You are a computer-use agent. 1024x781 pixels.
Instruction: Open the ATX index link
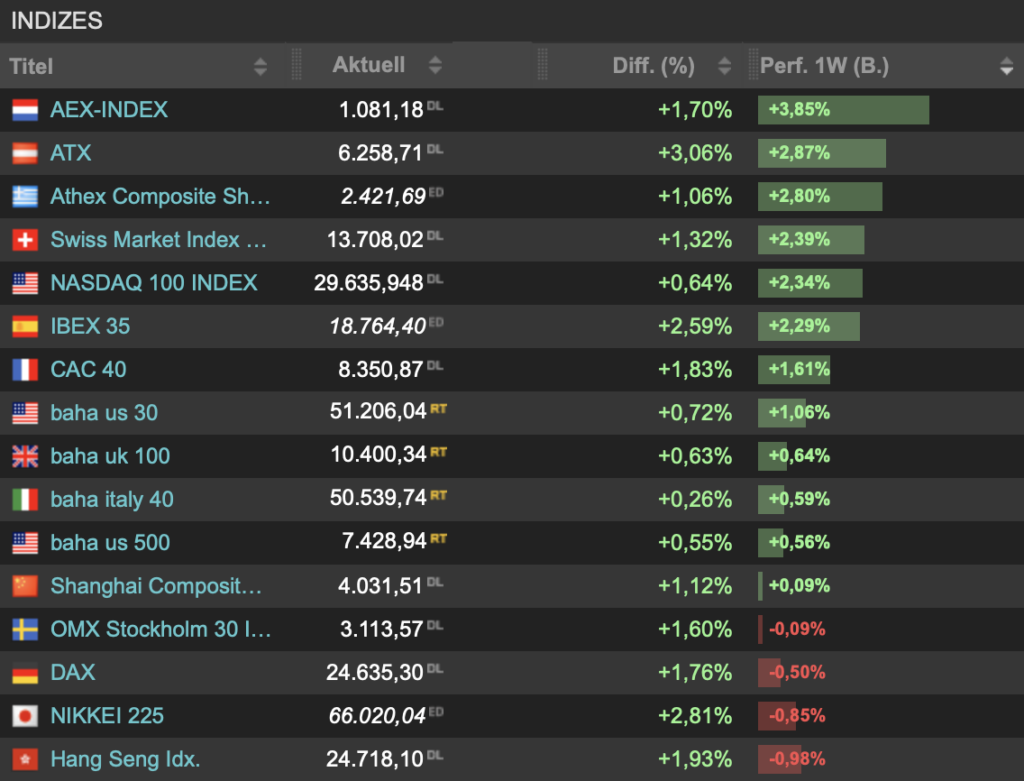(x=71, y=153)
